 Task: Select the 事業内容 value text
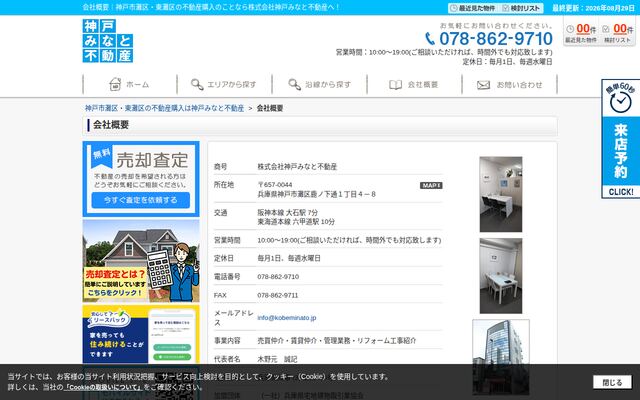pyautogui.click(x=337, y=340)
